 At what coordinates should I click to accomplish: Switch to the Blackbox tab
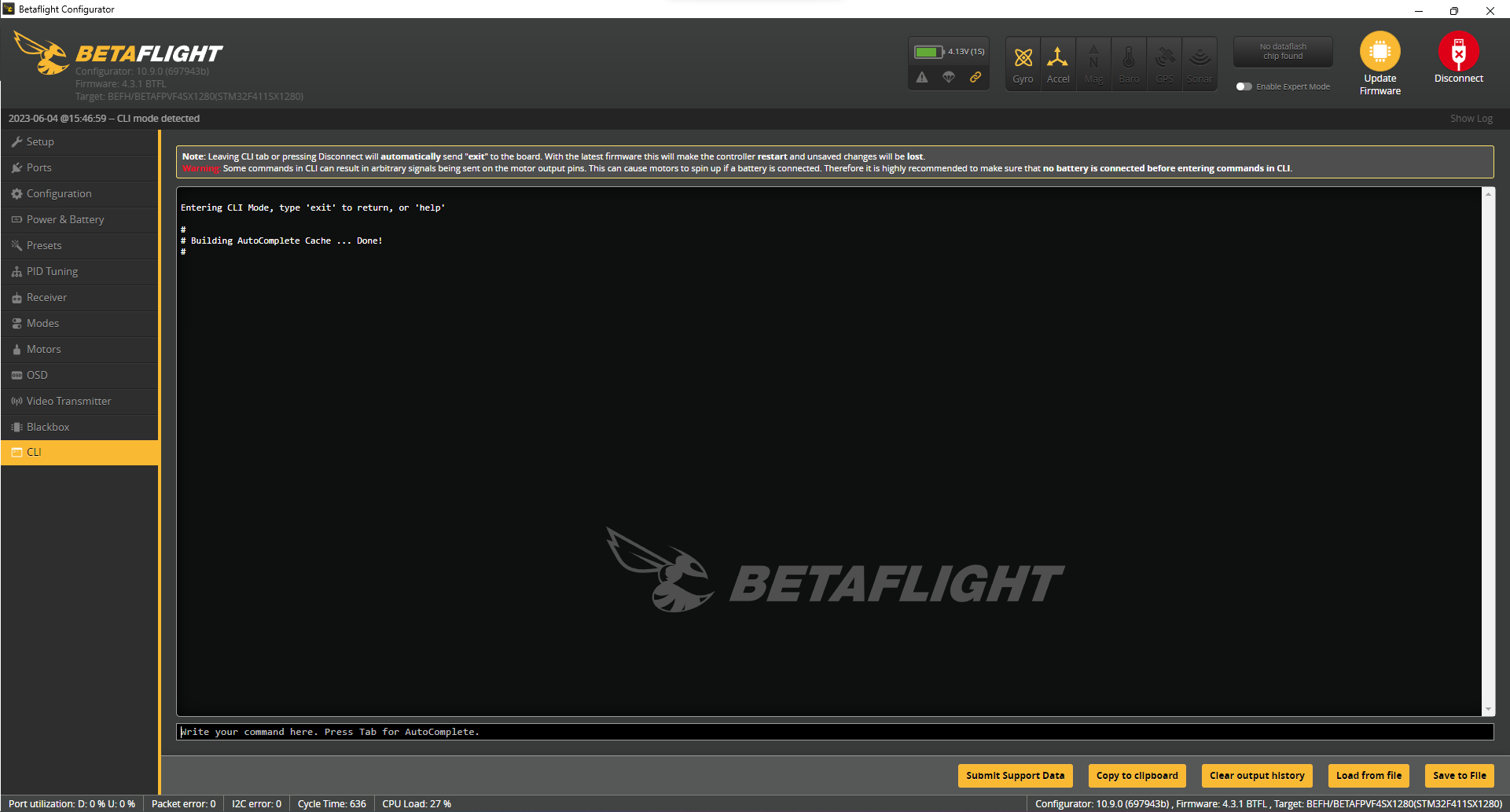[79, 427]
